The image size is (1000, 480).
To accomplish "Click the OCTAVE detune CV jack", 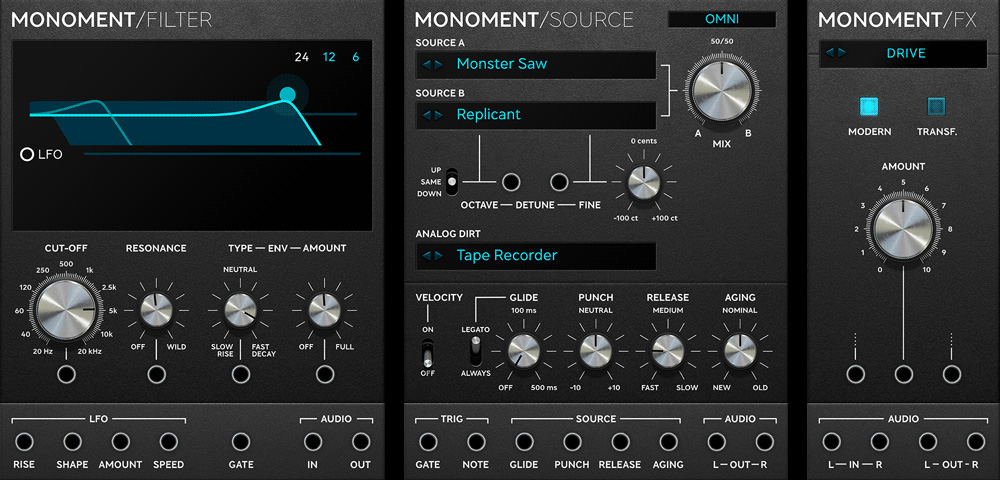I will (511, 182).
